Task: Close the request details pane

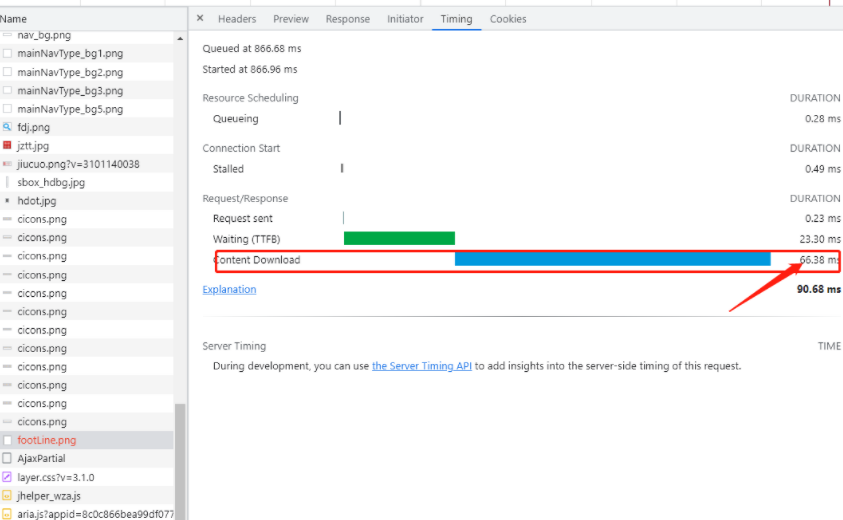Action: point(200,18)
